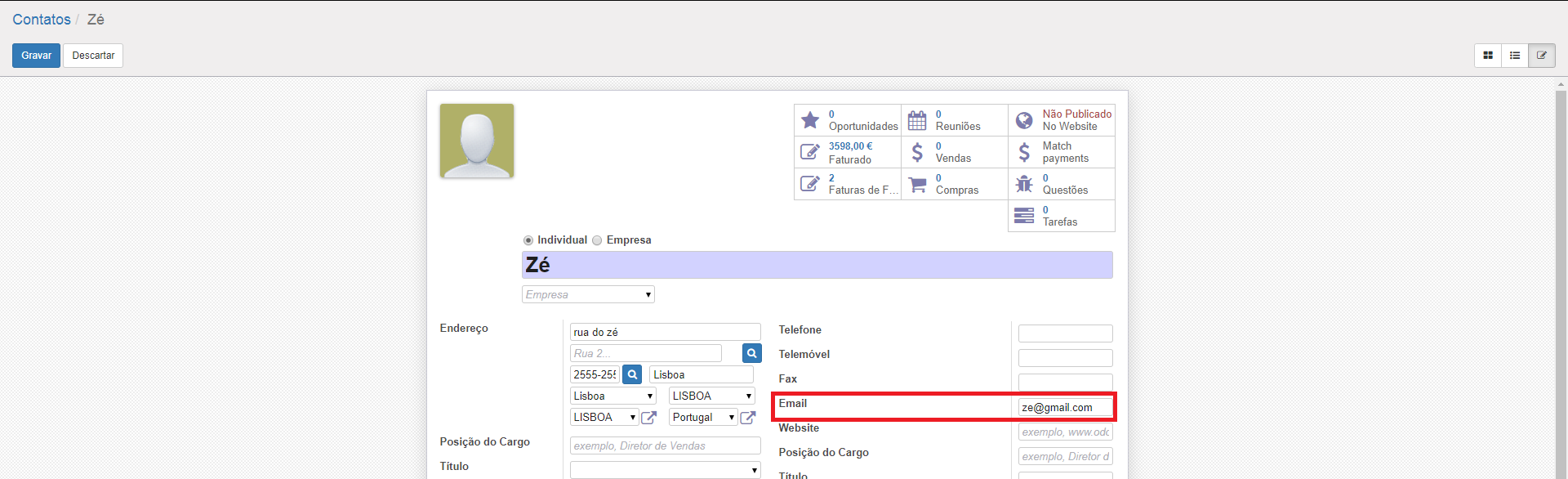Click the postal code search magnifier
Image resolution: width=1568 pixels, height=479 pixels.
(x=632, y=374)
